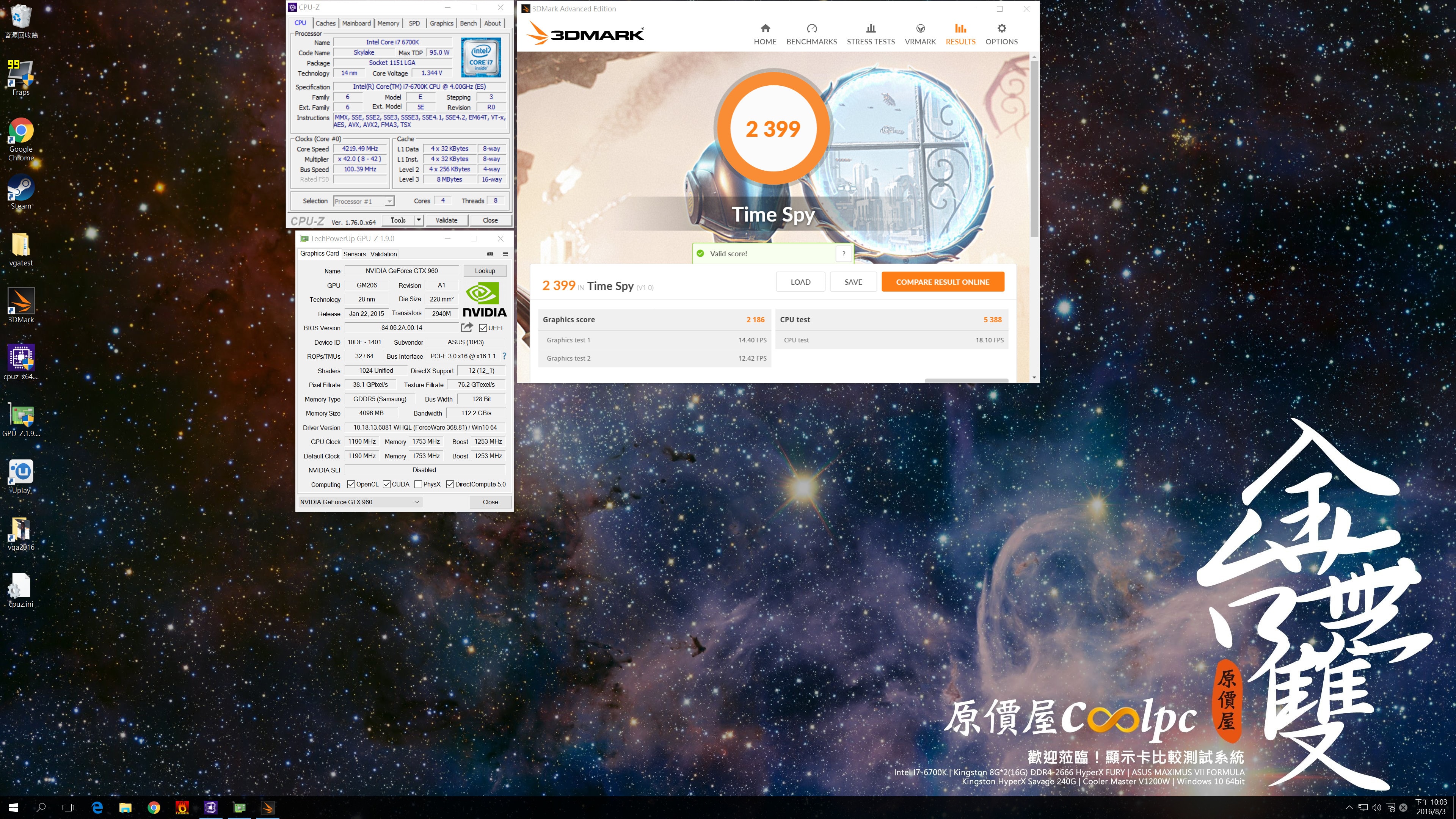The image size is (1456, 819).
Task: Open the vgatest folder icon
Action: click(21, 249)
